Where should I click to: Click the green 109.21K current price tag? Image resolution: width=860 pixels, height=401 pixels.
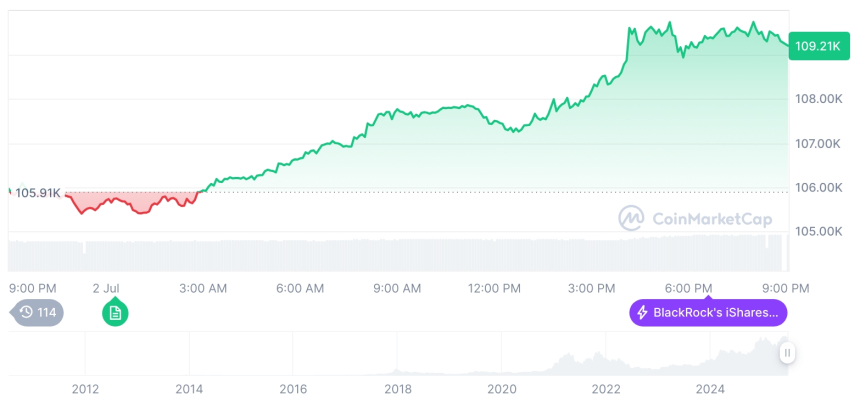click(x=817, y=46)
